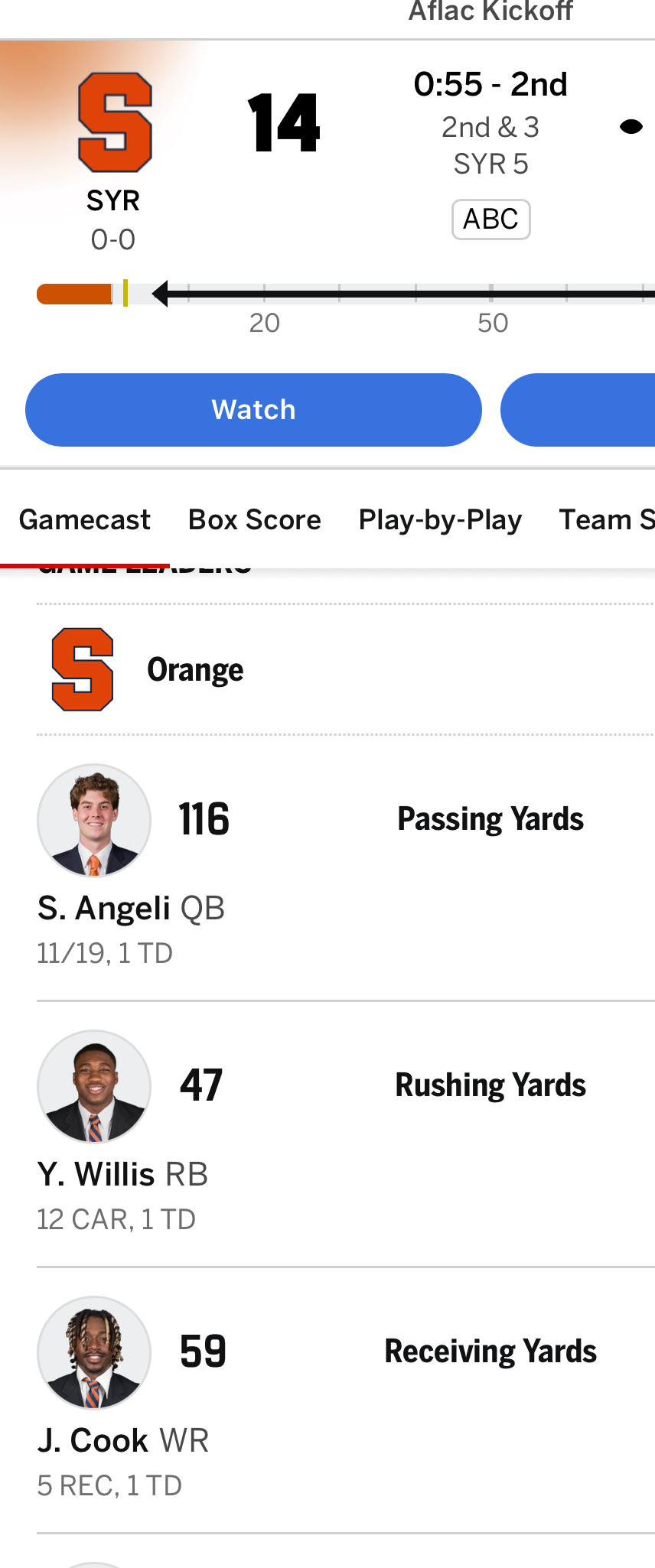Go to the Team Stats tab
The height and width of the screenshot is (1568, 655).
point(606,520)
